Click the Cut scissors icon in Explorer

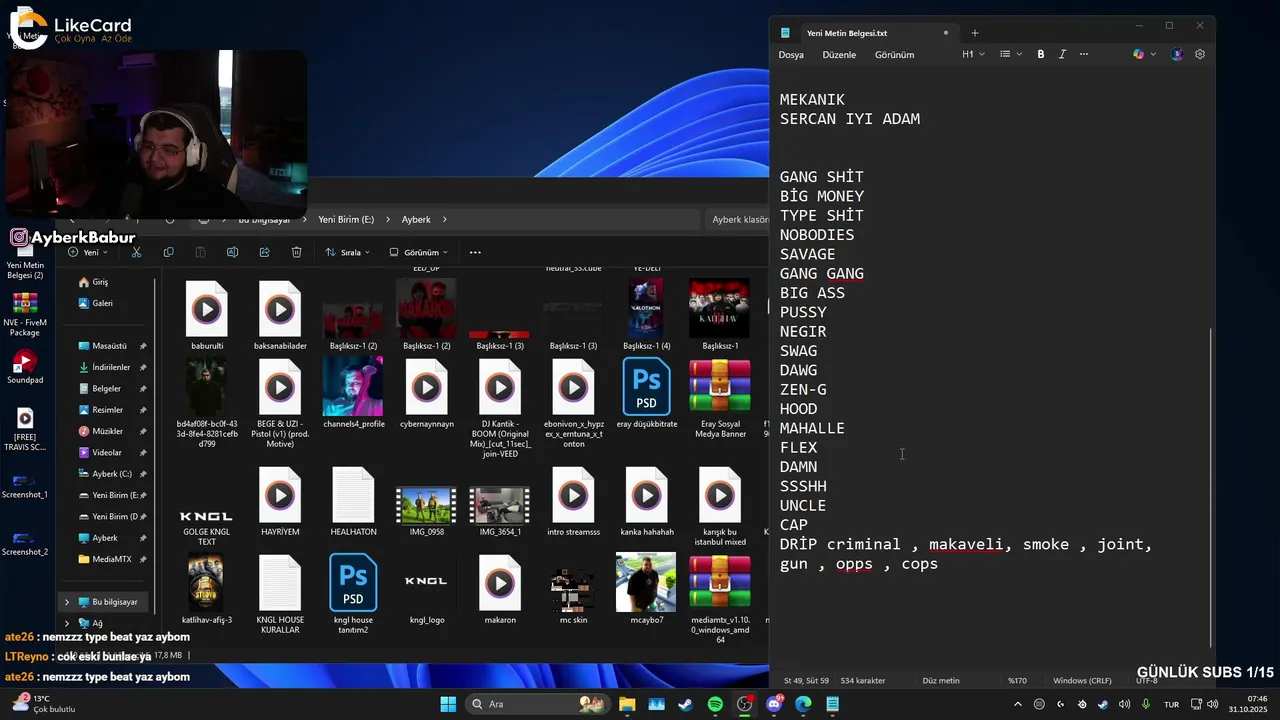(137, 252)
